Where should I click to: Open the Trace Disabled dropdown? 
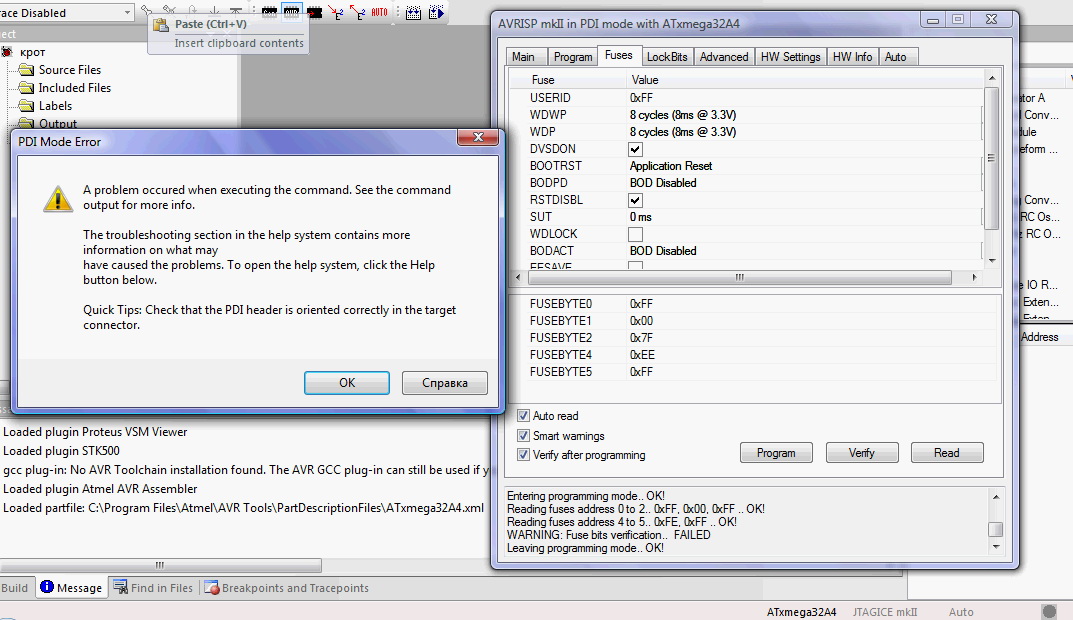127,12
